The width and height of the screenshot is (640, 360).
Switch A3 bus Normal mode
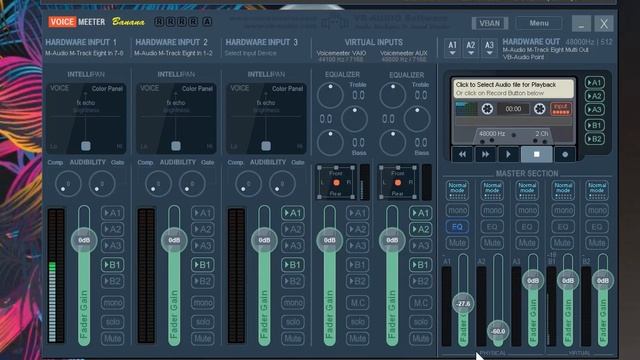click(527, 191)
